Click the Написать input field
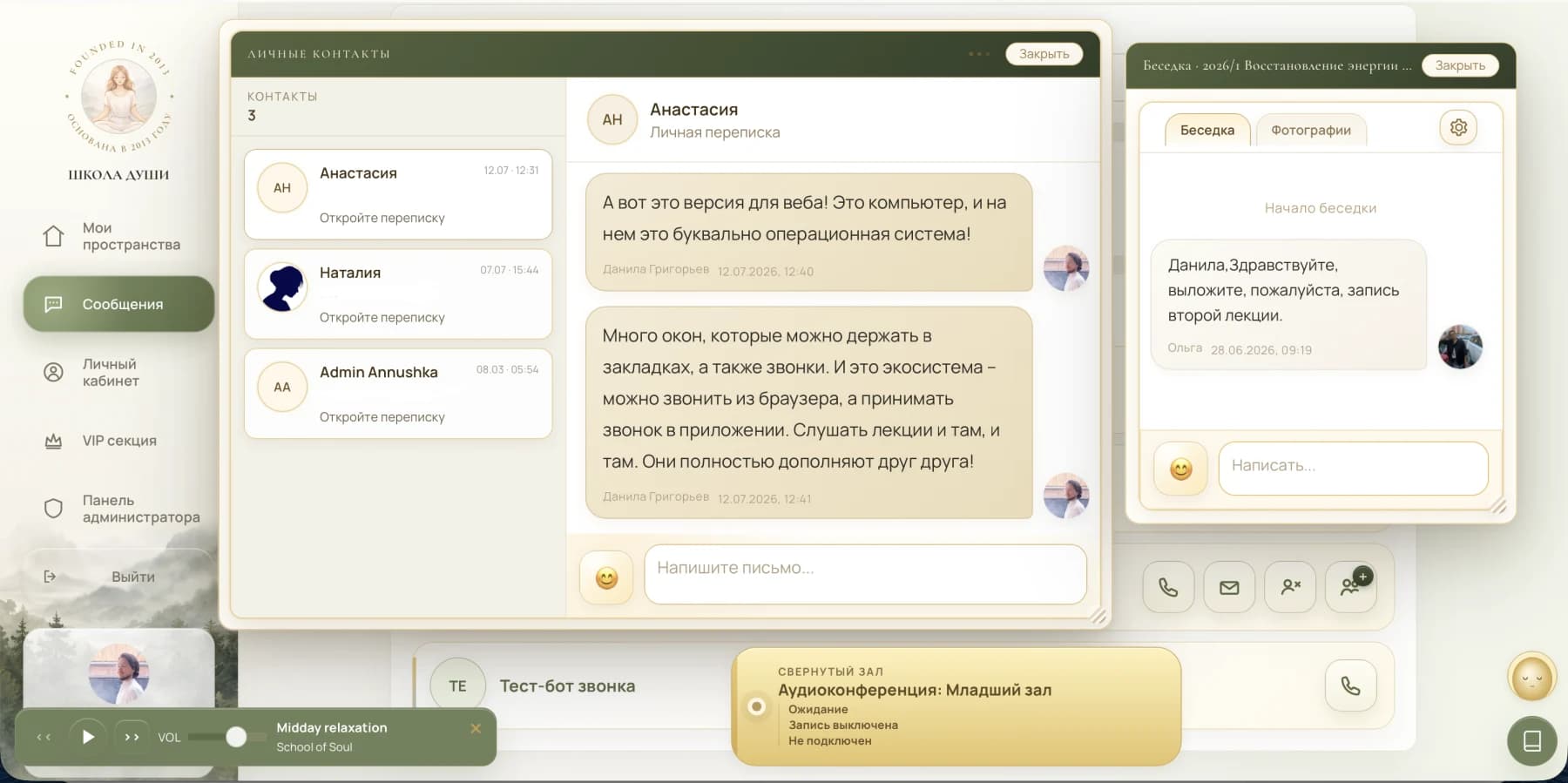 coord(1353,469)
